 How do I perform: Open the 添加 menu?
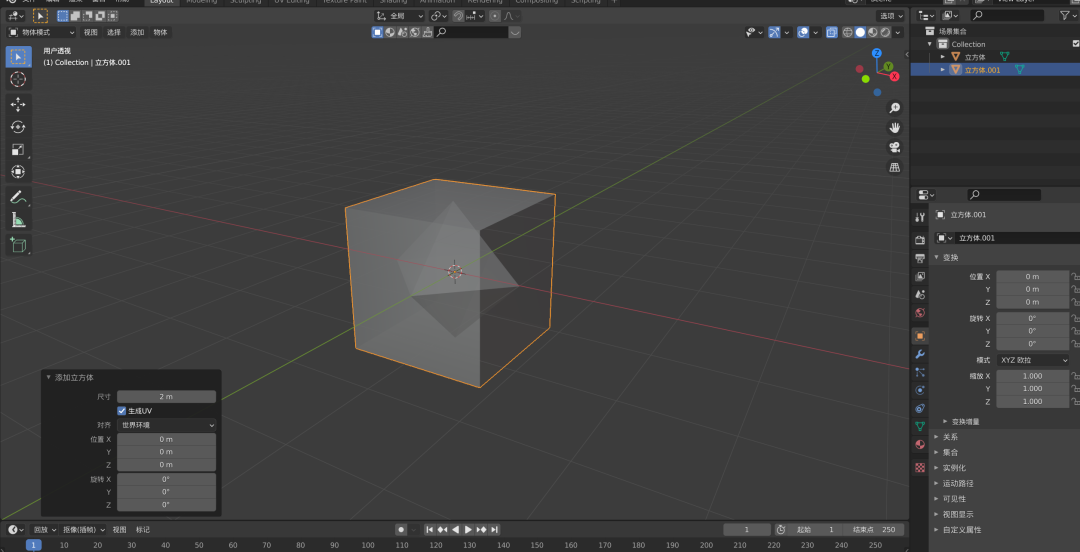(x=137, y=32)
